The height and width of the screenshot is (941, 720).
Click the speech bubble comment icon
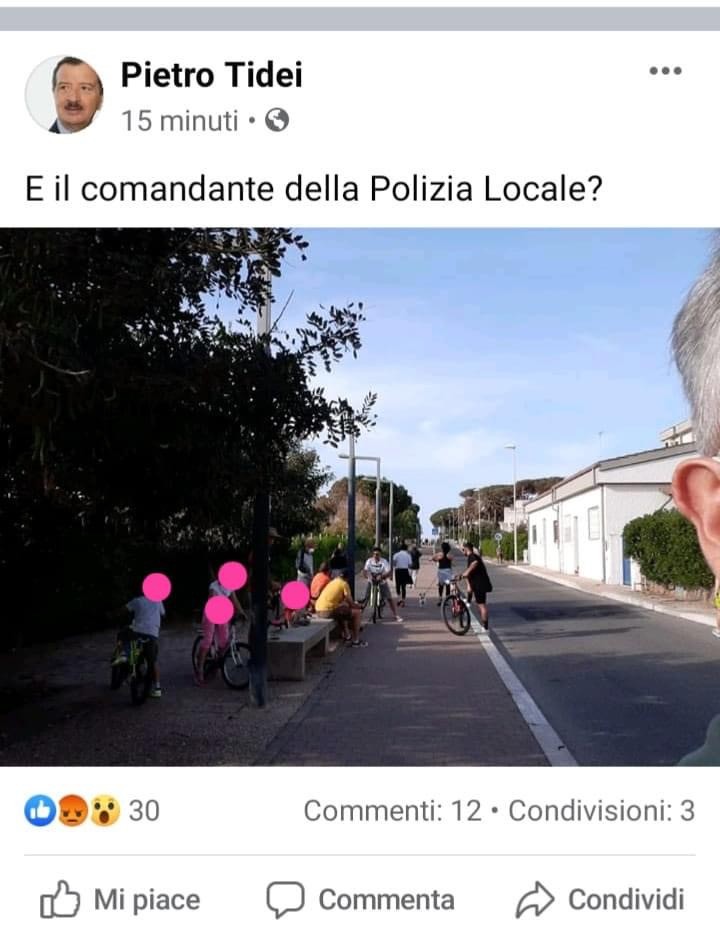(286, 900)
